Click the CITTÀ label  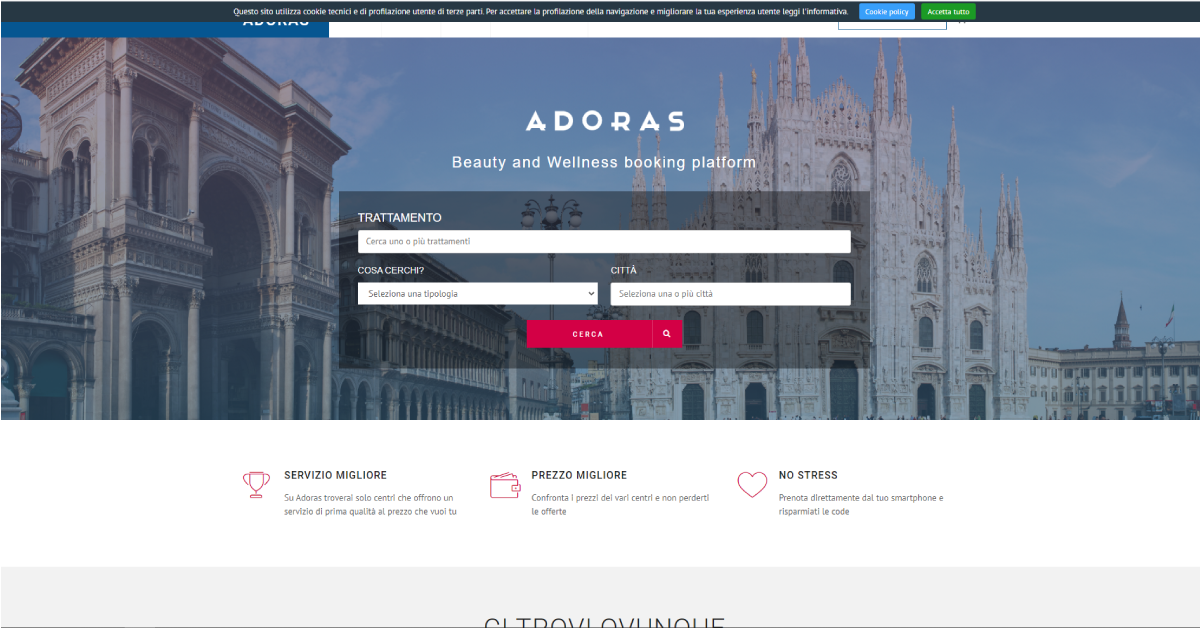point(624,270)
